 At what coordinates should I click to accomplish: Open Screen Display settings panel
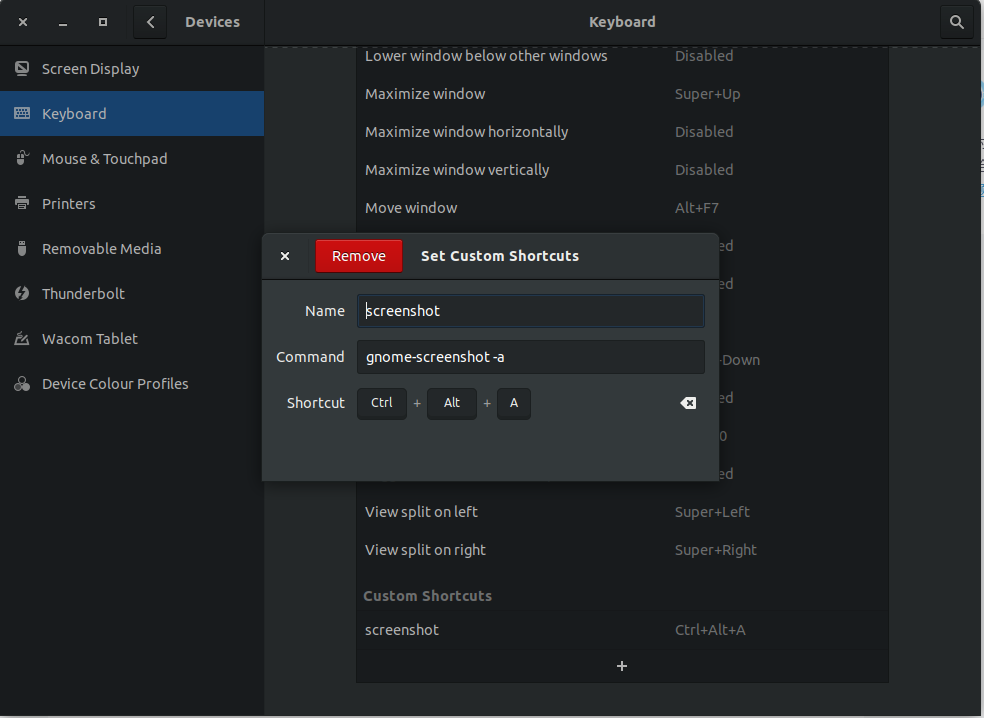pos(132,68)
